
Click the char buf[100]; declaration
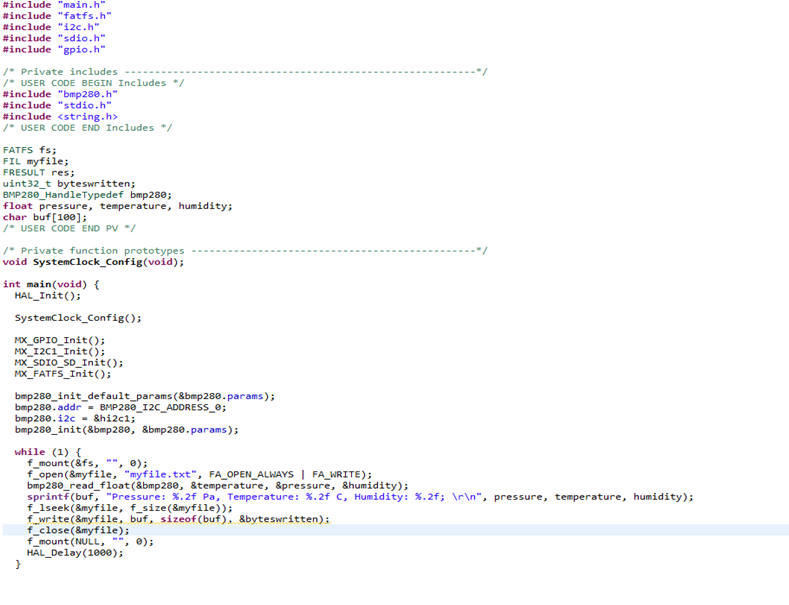click(x=45, y=217)
